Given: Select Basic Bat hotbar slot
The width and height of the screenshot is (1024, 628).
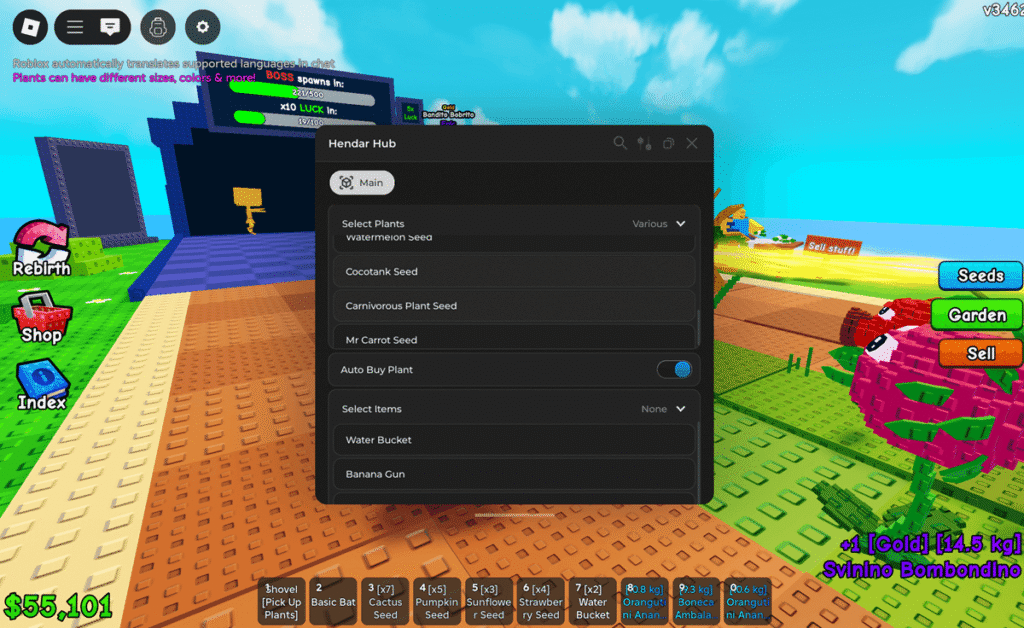Looking at the screenshot, I should (333, 602).
